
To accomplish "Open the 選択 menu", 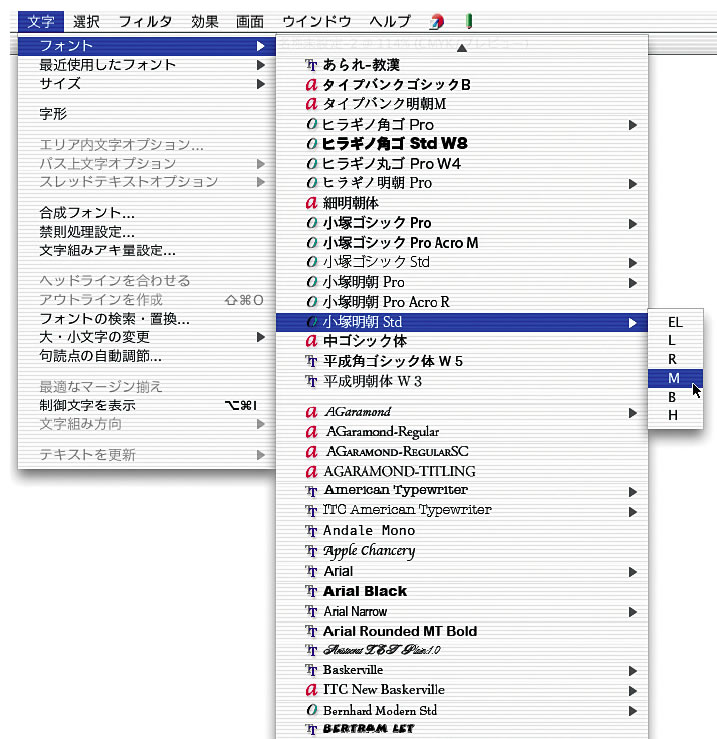I will (86, 22).
